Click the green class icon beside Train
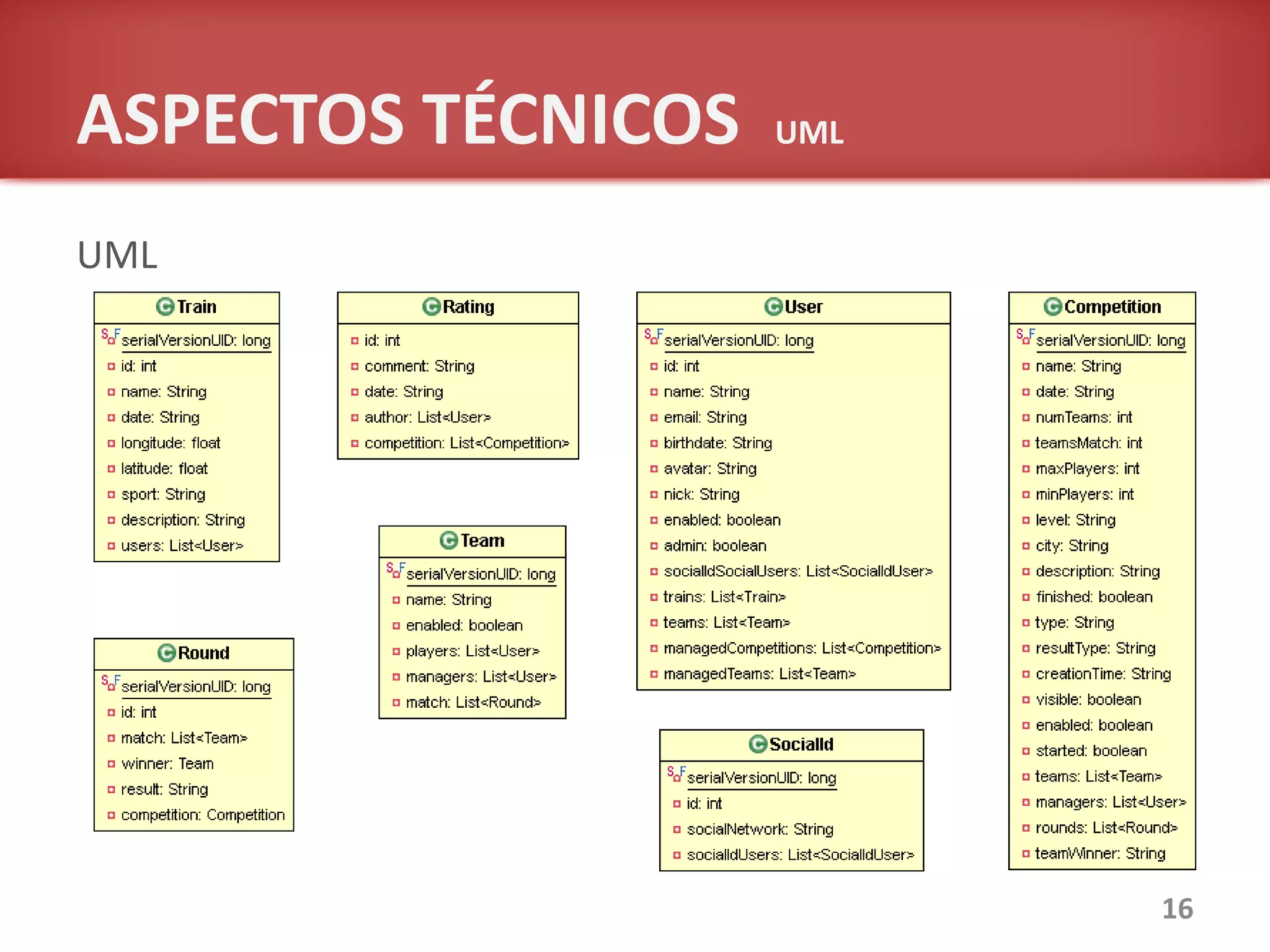The height and width of the screenshot is (952, 1270). [x=165, y=306]
